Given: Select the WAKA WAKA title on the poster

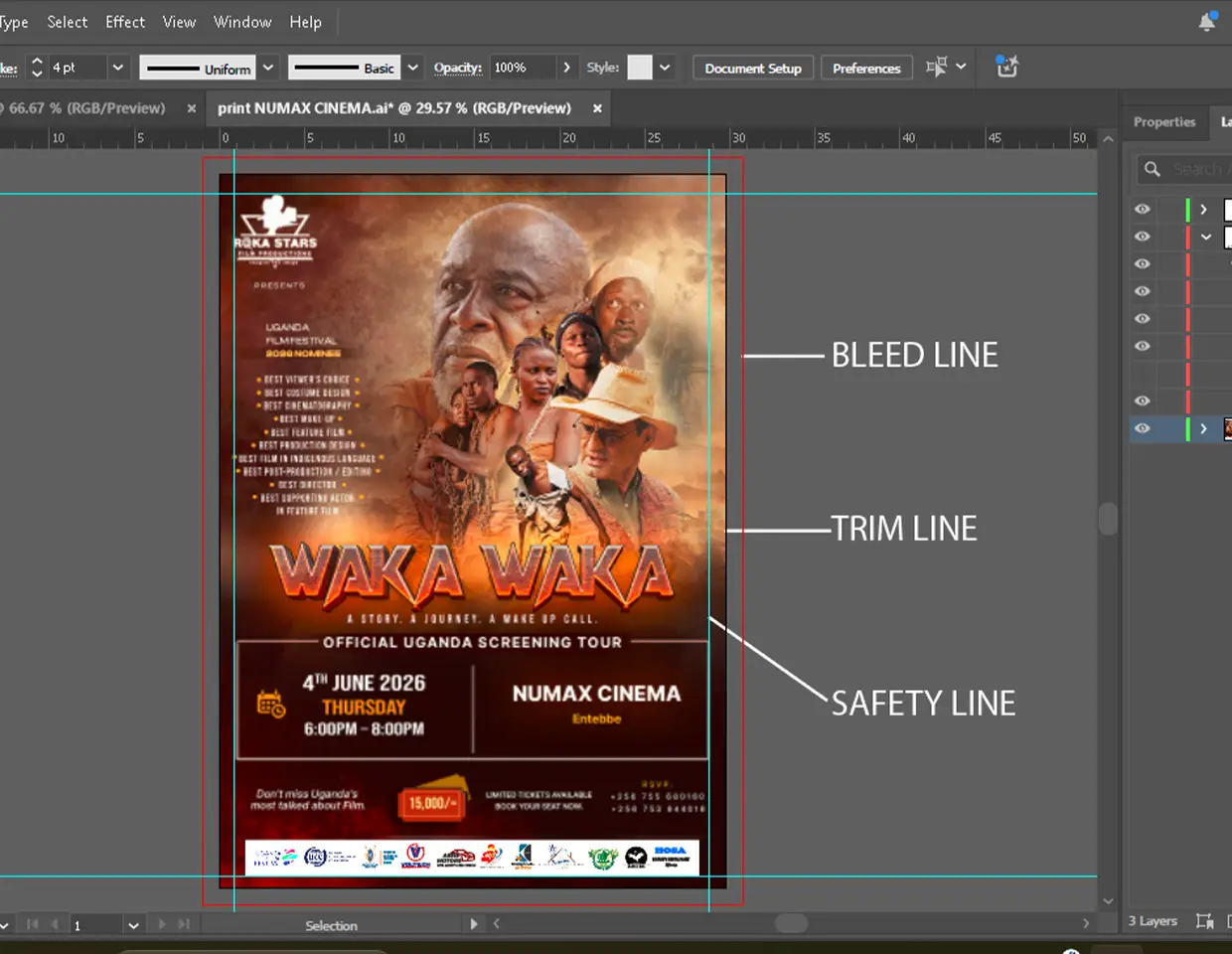Looking at the screenshot, I should pyautogui.click(x=471, y=574).
